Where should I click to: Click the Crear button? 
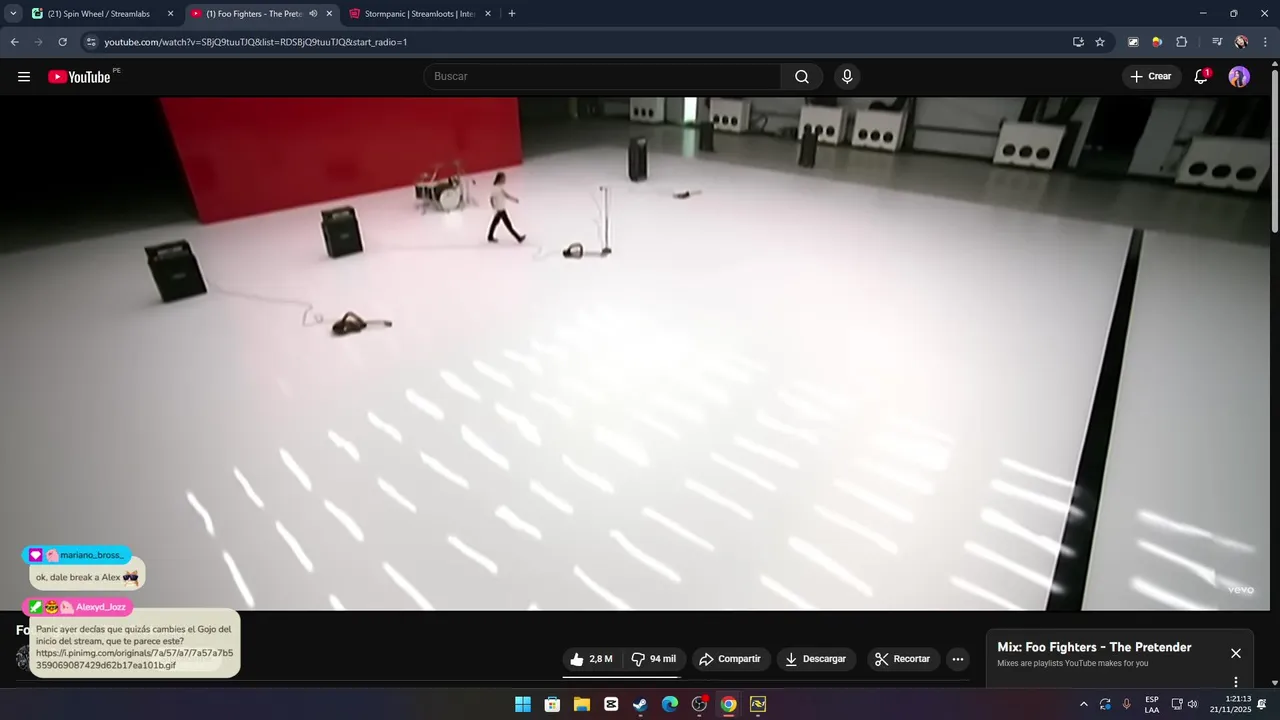1151,77
